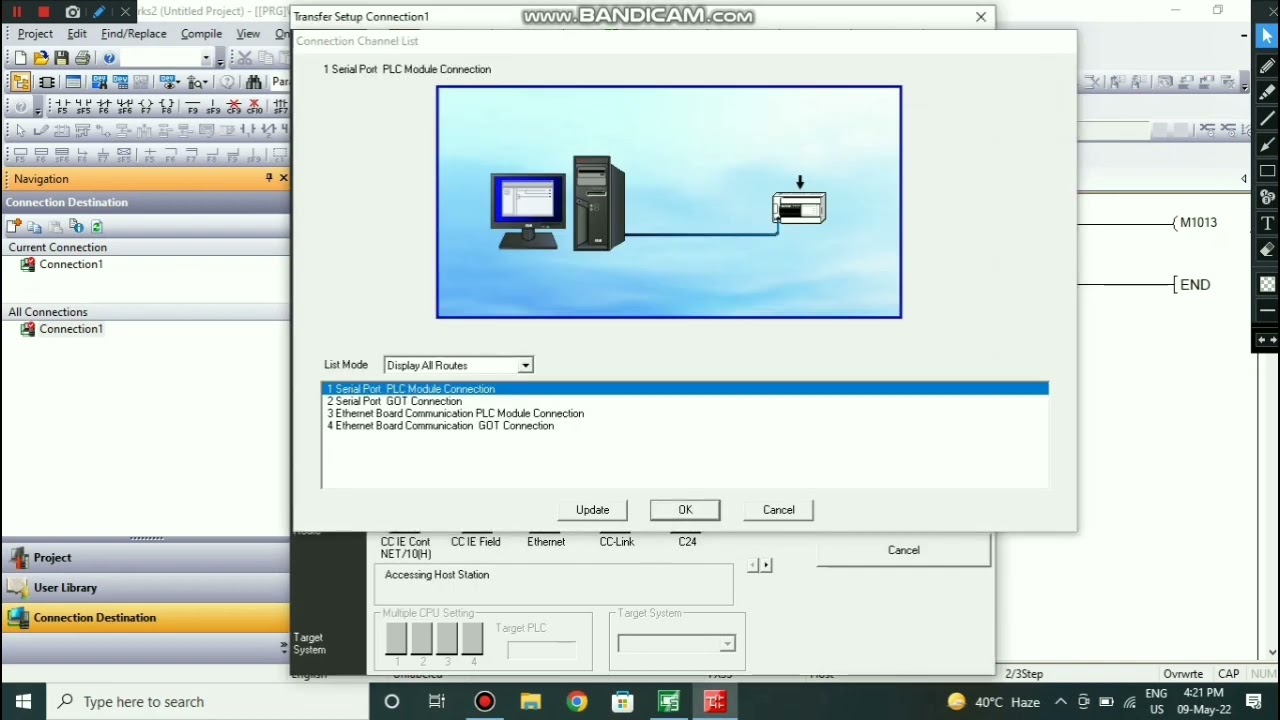Insert open contact F5 symbol
Viewport: 1280px width, 720px height.
pos(62,106)
